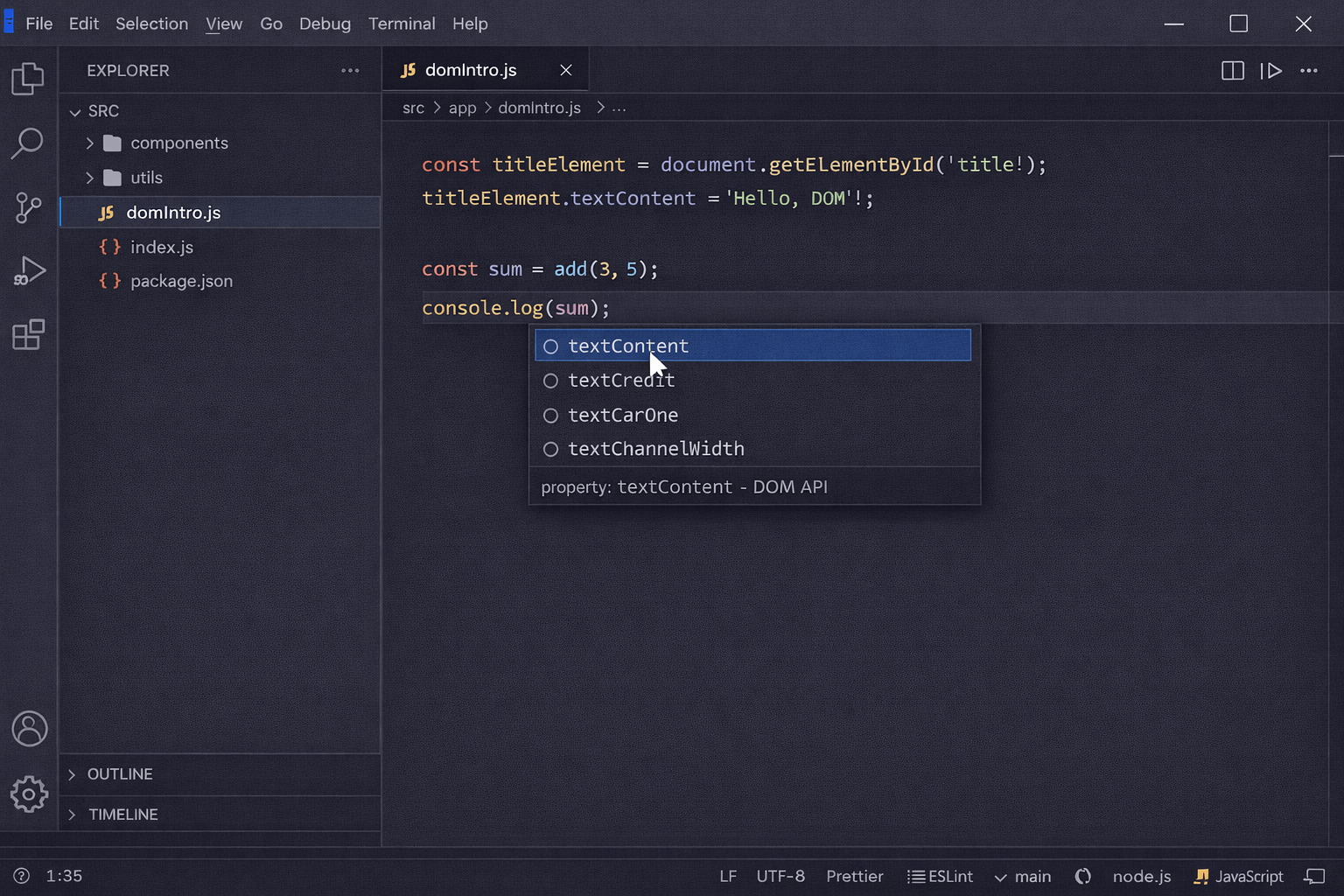Open the Extensions view

29,334
